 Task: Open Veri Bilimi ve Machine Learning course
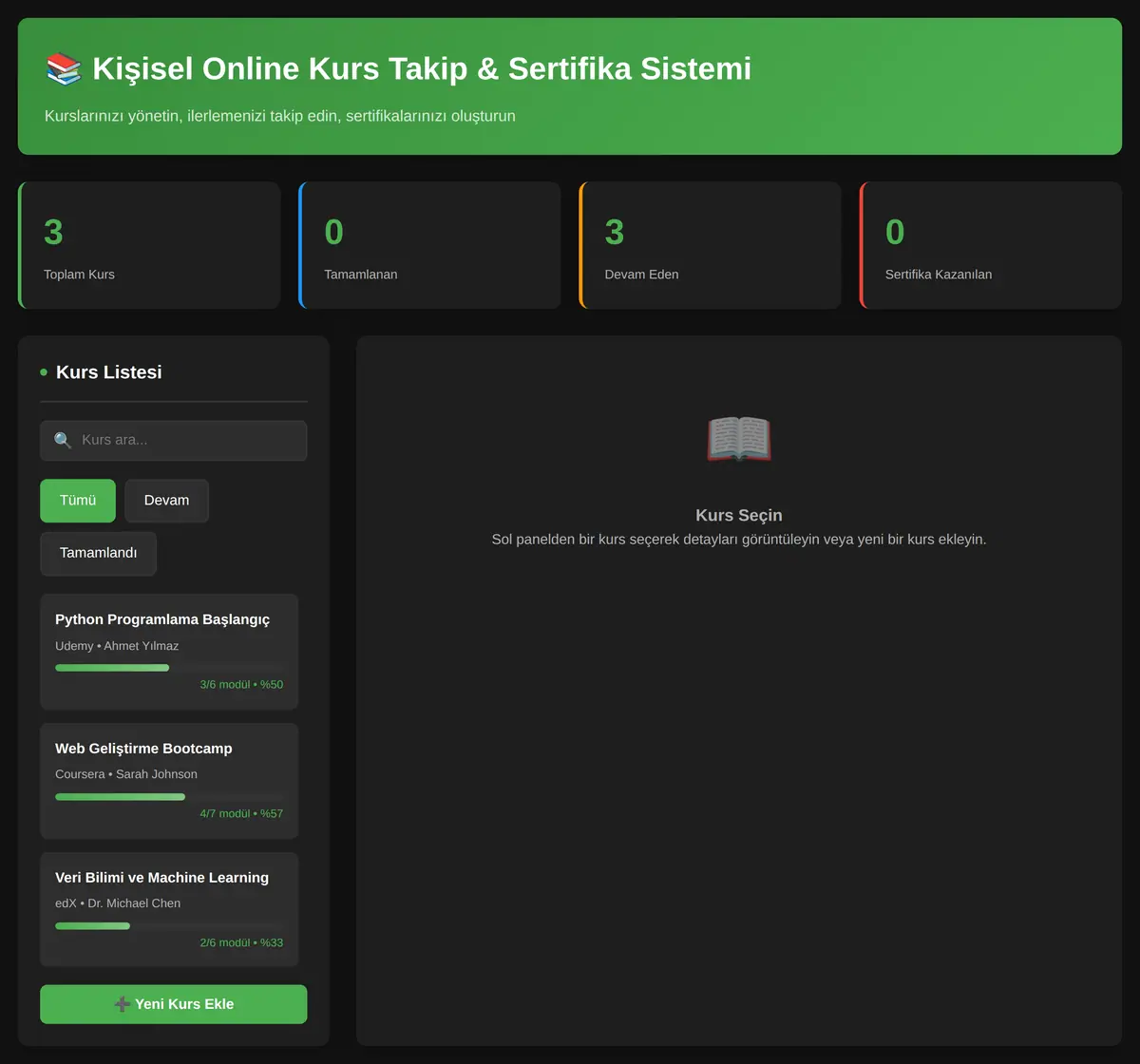tap(169, 910)
